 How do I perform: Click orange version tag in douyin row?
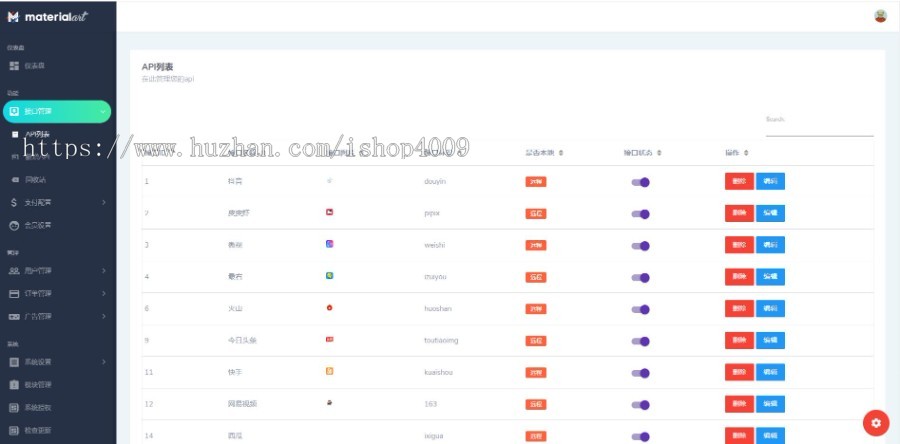tap(536, 182)
